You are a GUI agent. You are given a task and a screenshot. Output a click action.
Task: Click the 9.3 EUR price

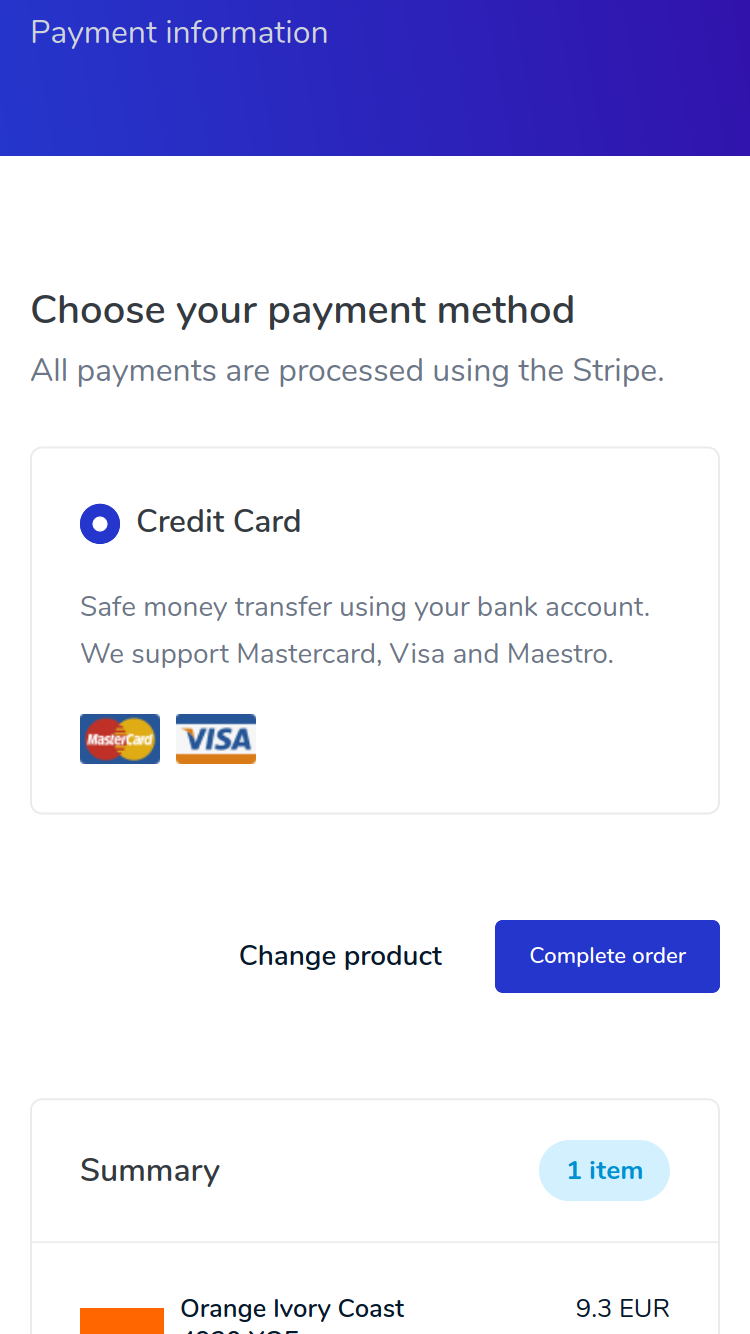click(623, 1308)
